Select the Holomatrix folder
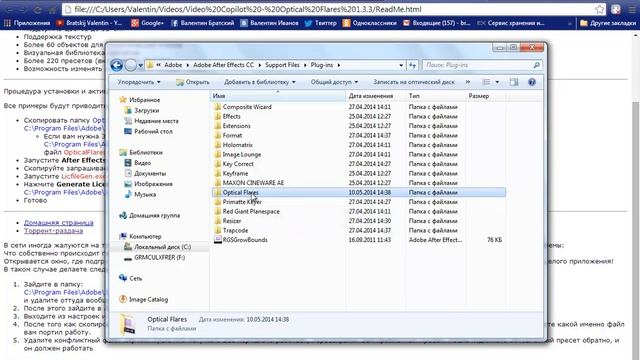This screenshot has width=640, height=360. (238, 145)
